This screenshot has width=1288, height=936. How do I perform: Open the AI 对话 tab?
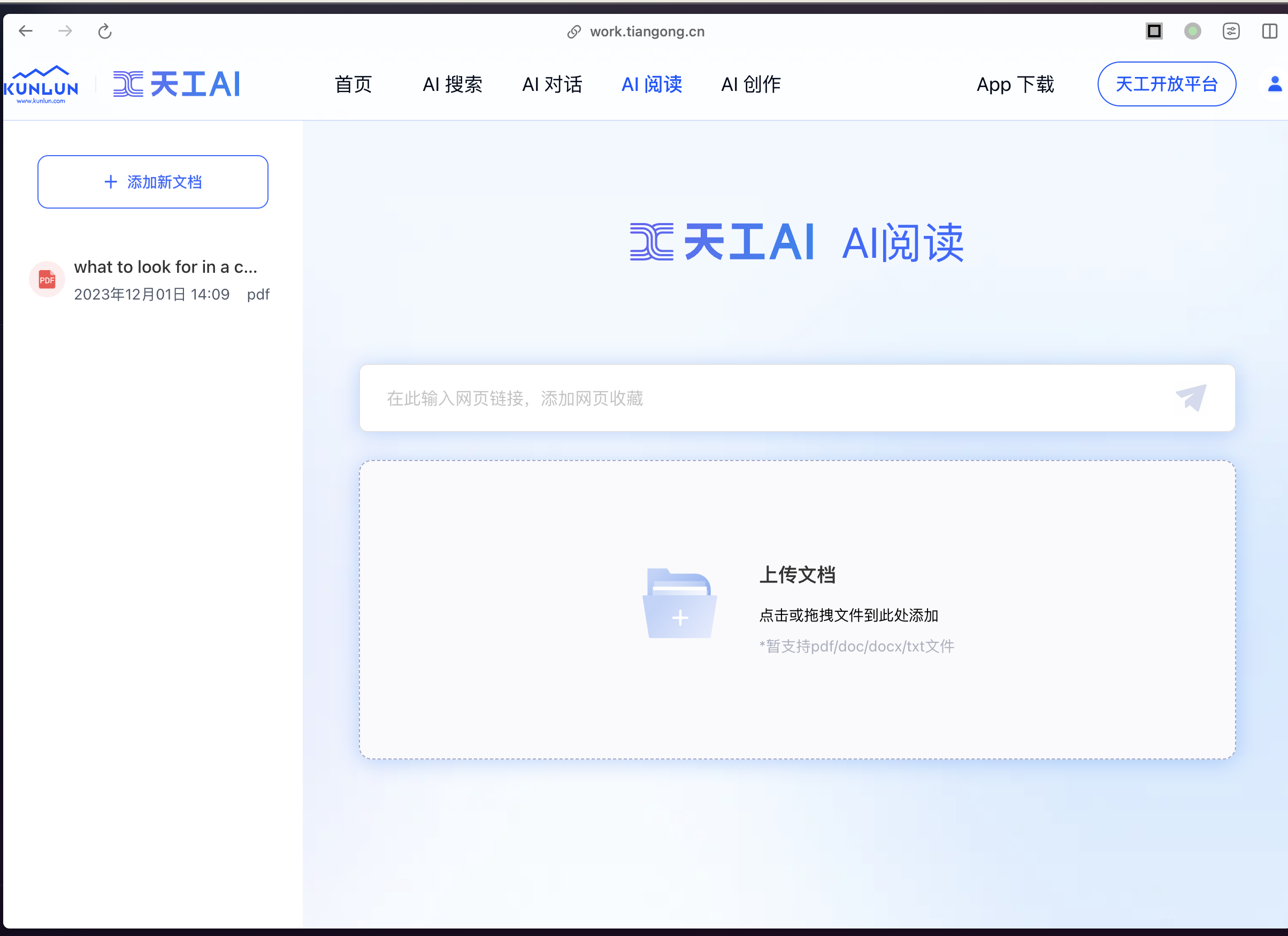[552, 85]
